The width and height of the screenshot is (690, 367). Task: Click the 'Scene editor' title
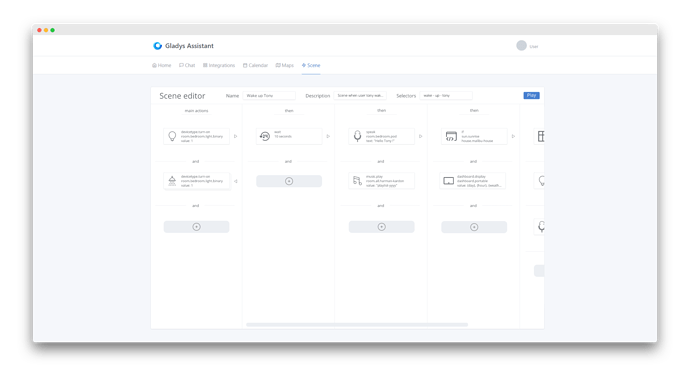(x=182, y=96)
